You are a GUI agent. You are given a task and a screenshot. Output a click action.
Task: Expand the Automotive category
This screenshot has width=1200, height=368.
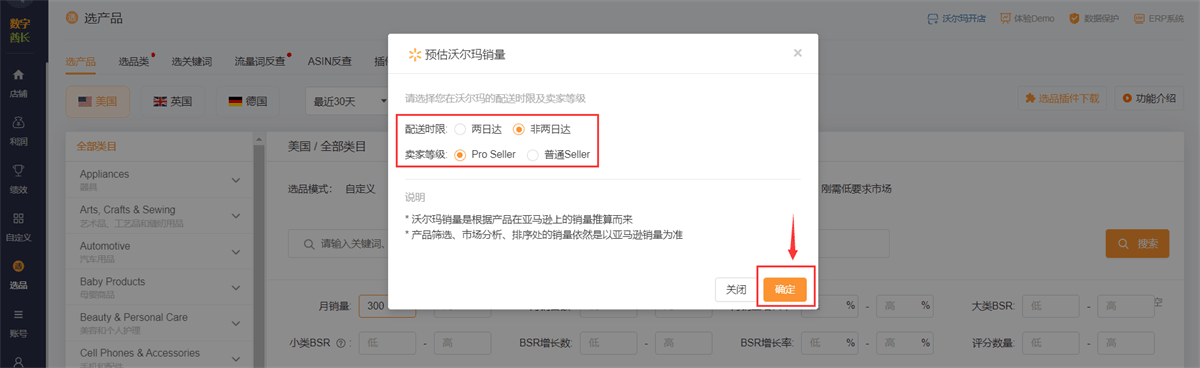[x=236, y=252]
